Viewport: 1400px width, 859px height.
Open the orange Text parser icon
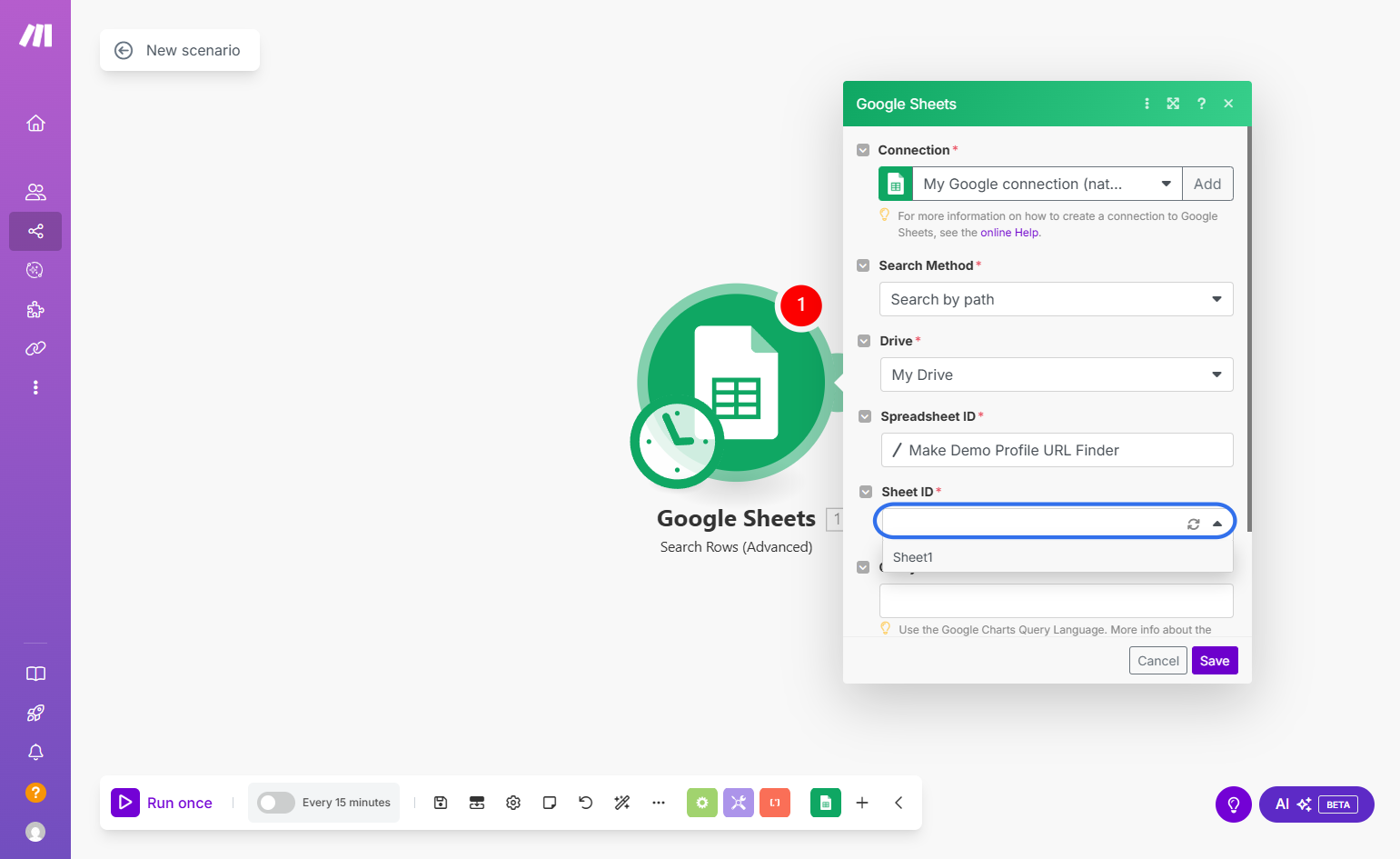[x=775, y=803]
